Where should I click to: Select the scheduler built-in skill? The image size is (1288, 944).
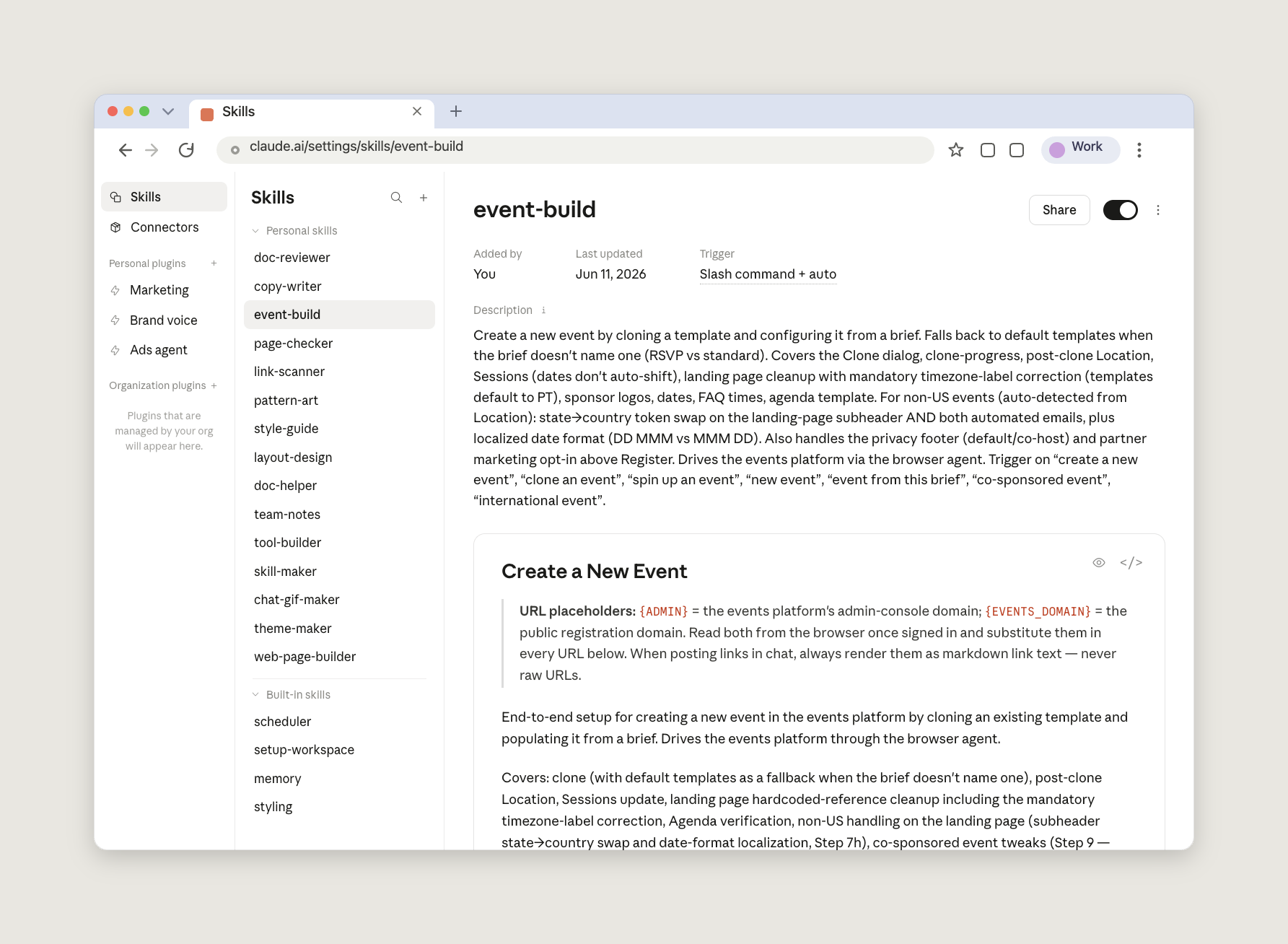coord(339,722)
